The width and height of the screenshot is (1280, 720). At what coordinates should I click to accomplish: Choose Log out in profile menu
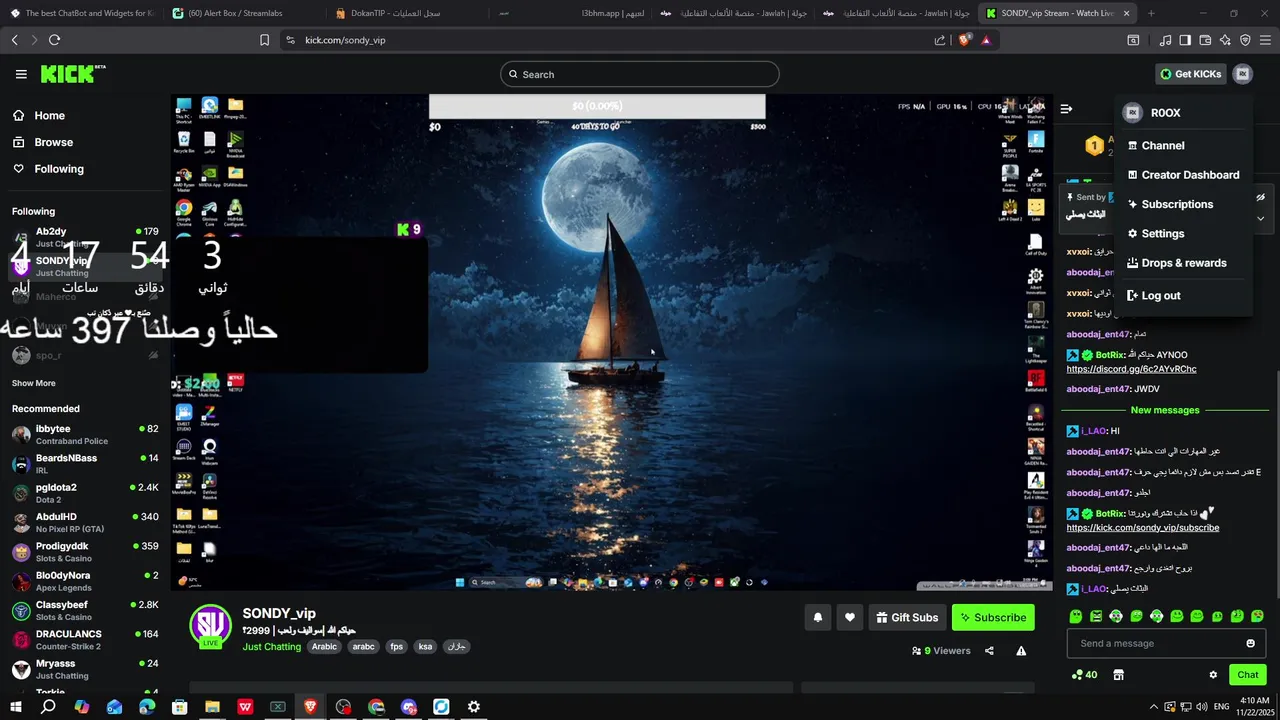coord(1183,295)
